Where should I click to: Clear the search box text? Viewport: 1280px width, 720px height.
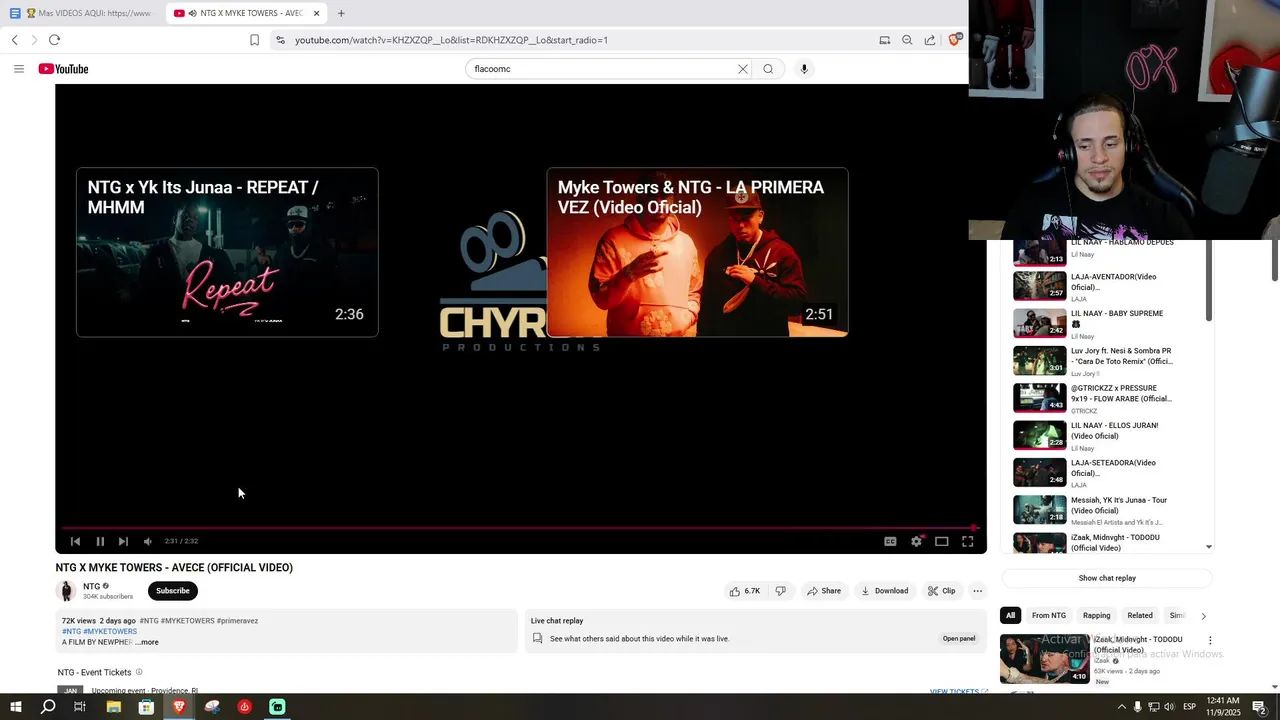(x=742, y=69)
